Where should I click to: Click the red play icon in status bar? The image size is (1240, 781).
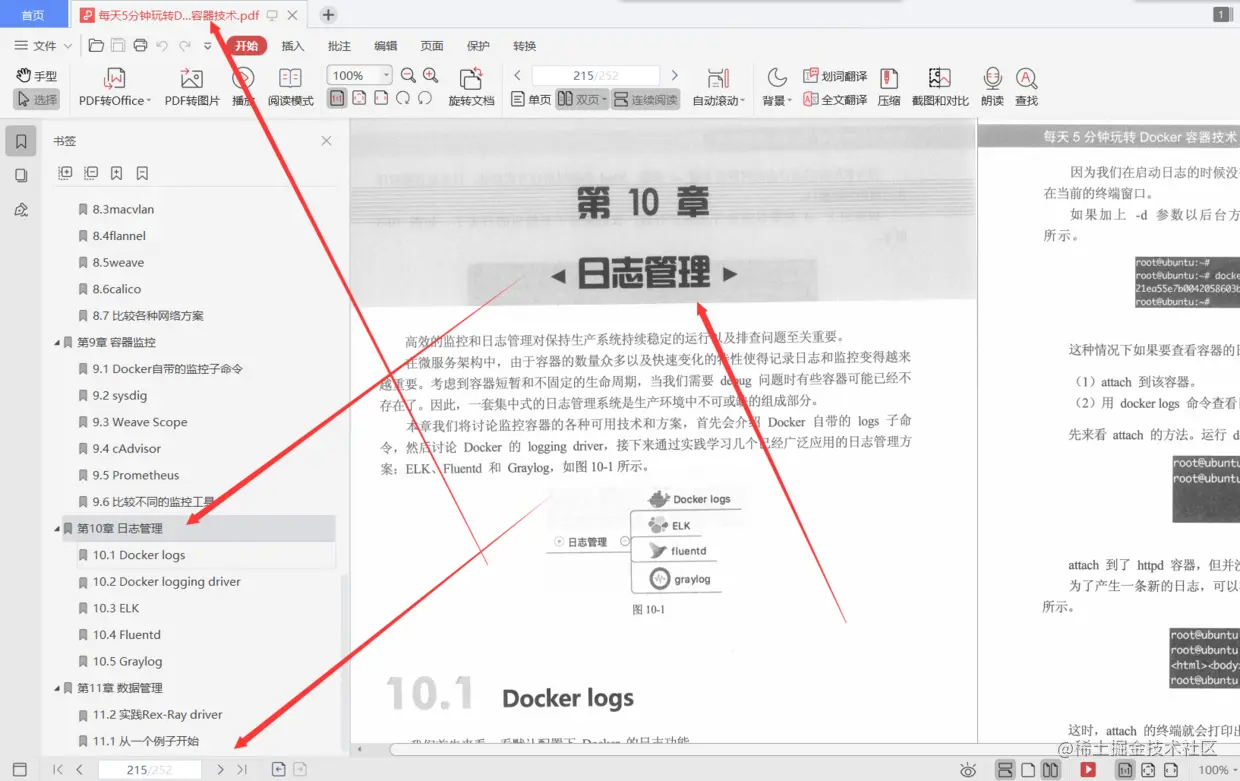[x=1088, y=769]
